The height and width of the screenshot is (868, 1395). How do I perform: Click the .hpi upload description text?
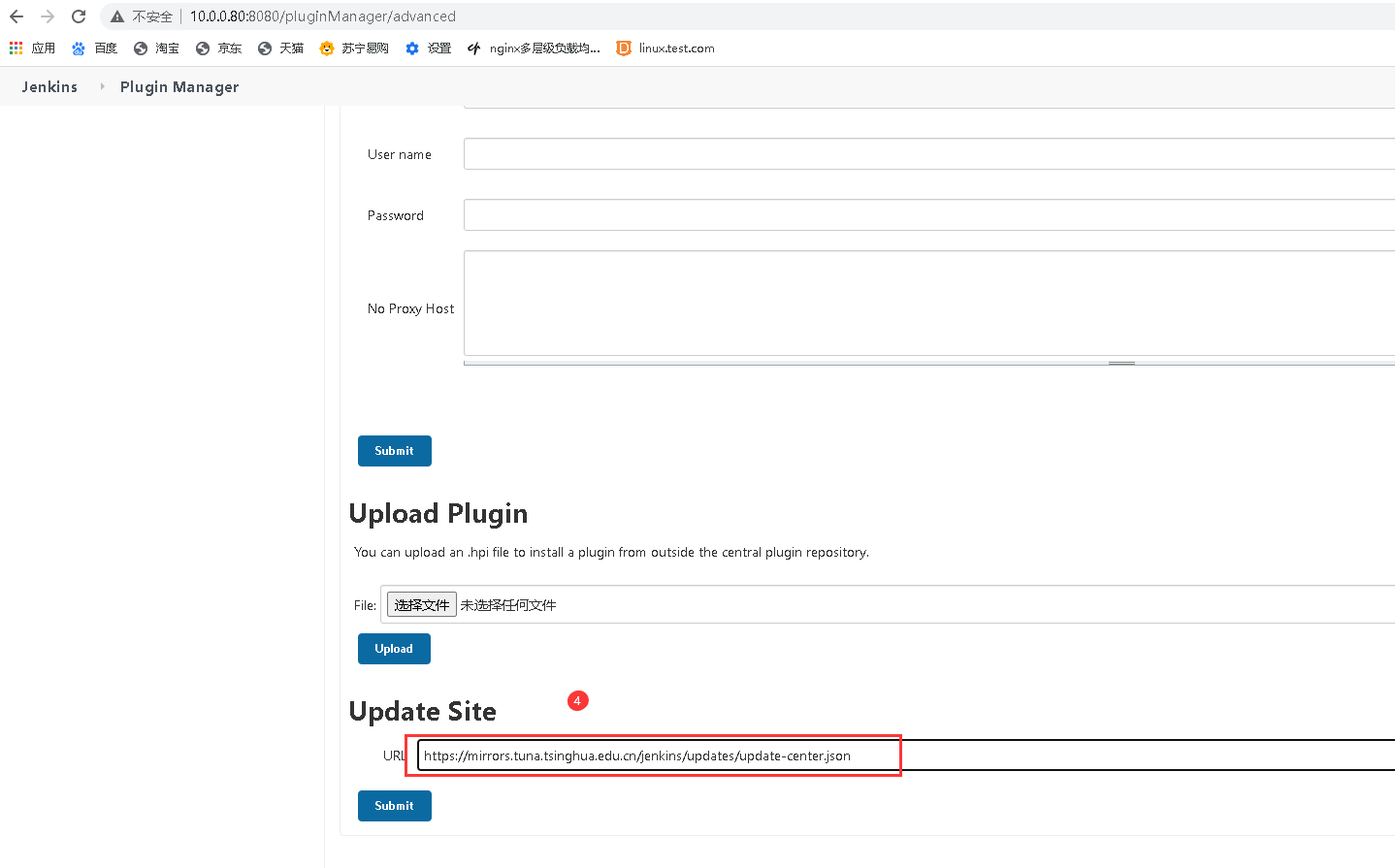pos(612,553)
